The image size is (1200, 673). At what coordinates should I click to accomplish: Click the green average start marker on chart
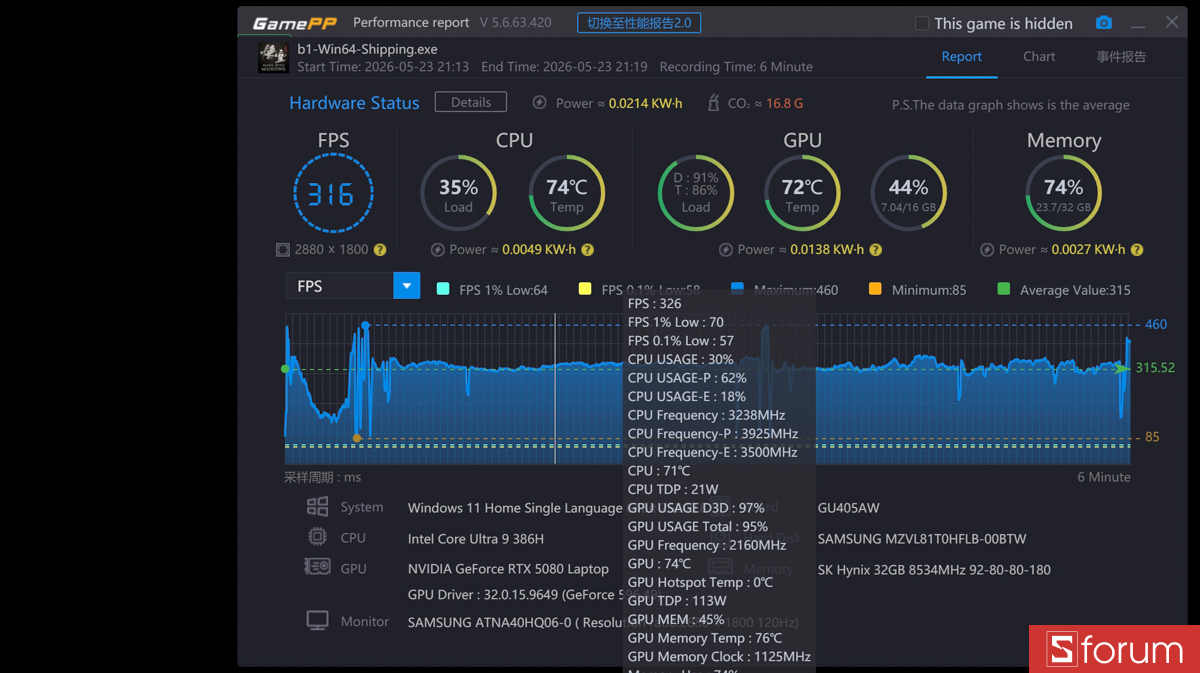click(x=286, y=369)
